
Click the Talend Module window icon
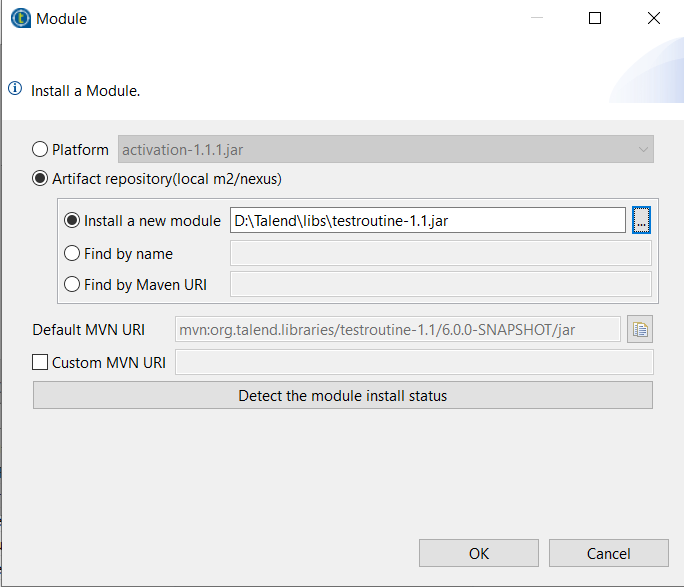coord(20,18)
